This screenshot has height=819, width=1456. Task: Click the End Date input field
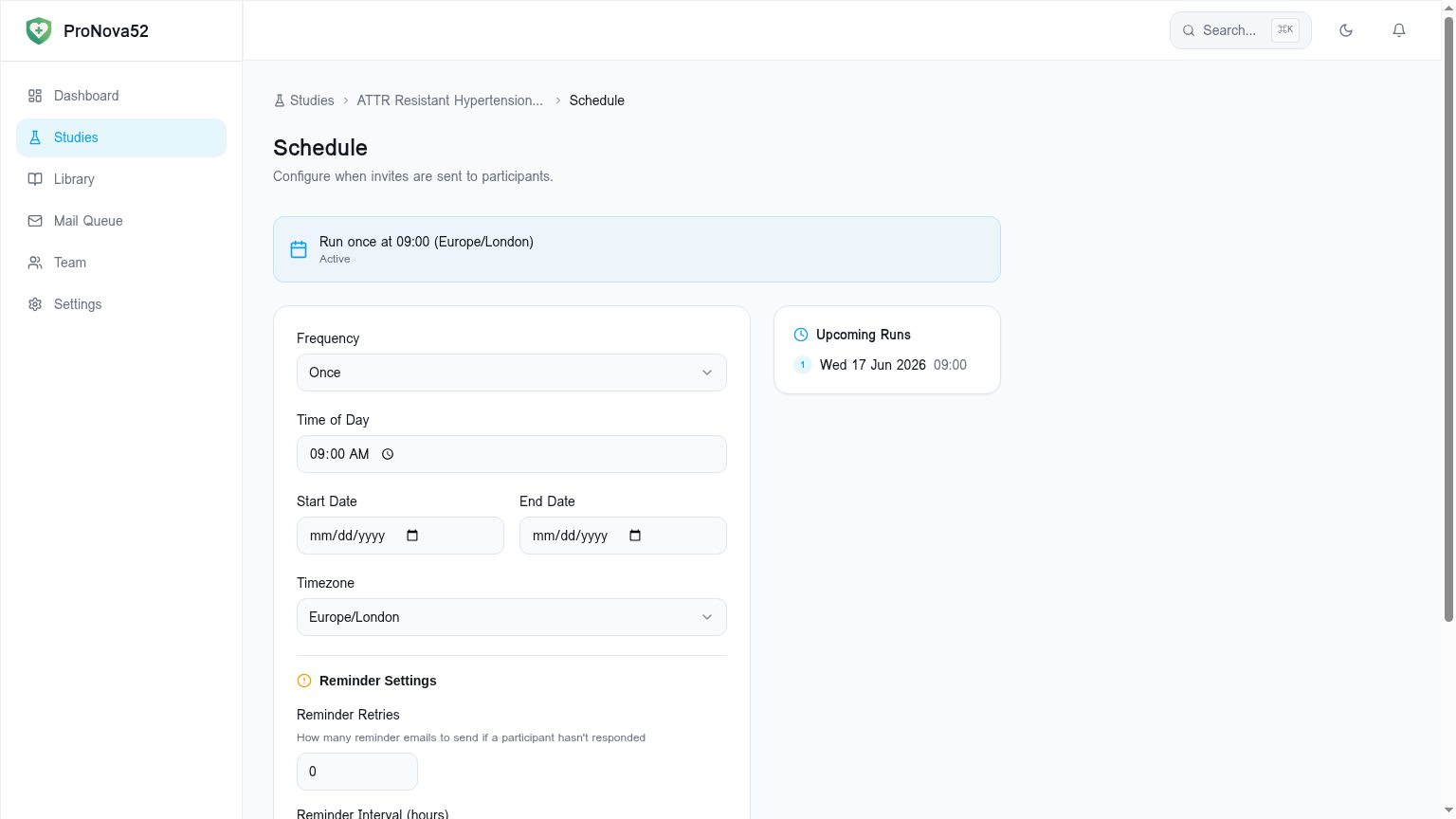pyautogui.click(x=623, y=536)
